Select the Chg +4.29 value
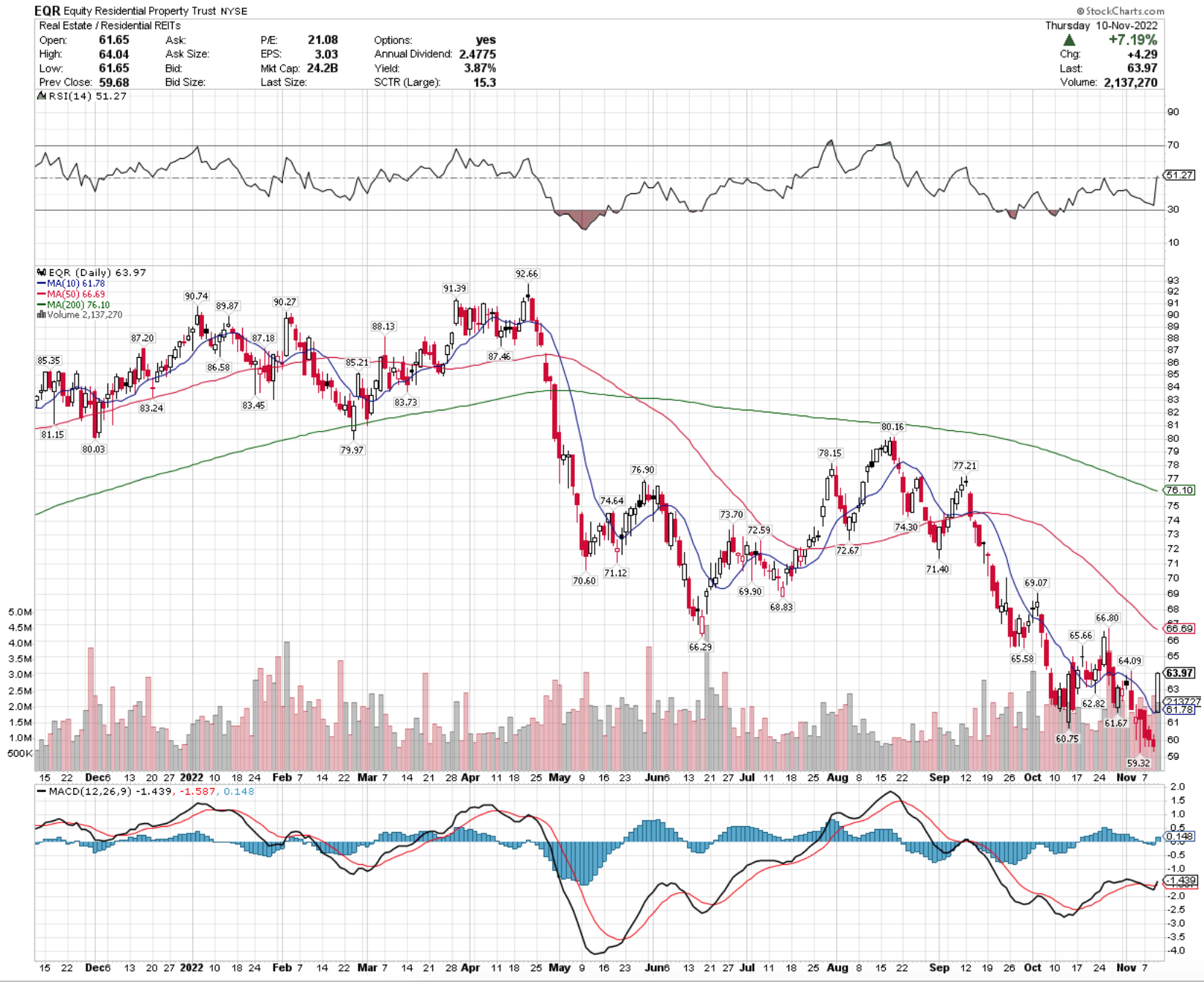 (x=1142, y=54)
